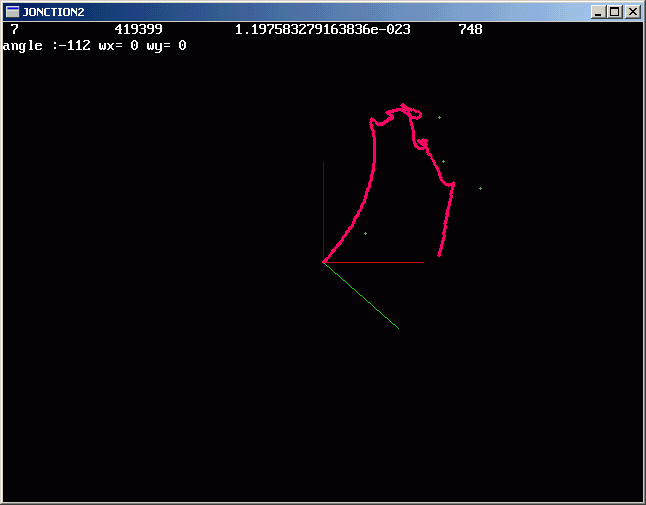Click the JONCTION2 title bar text
The height and width of the screenshot is (505, 646).
(x=53, y=12)
